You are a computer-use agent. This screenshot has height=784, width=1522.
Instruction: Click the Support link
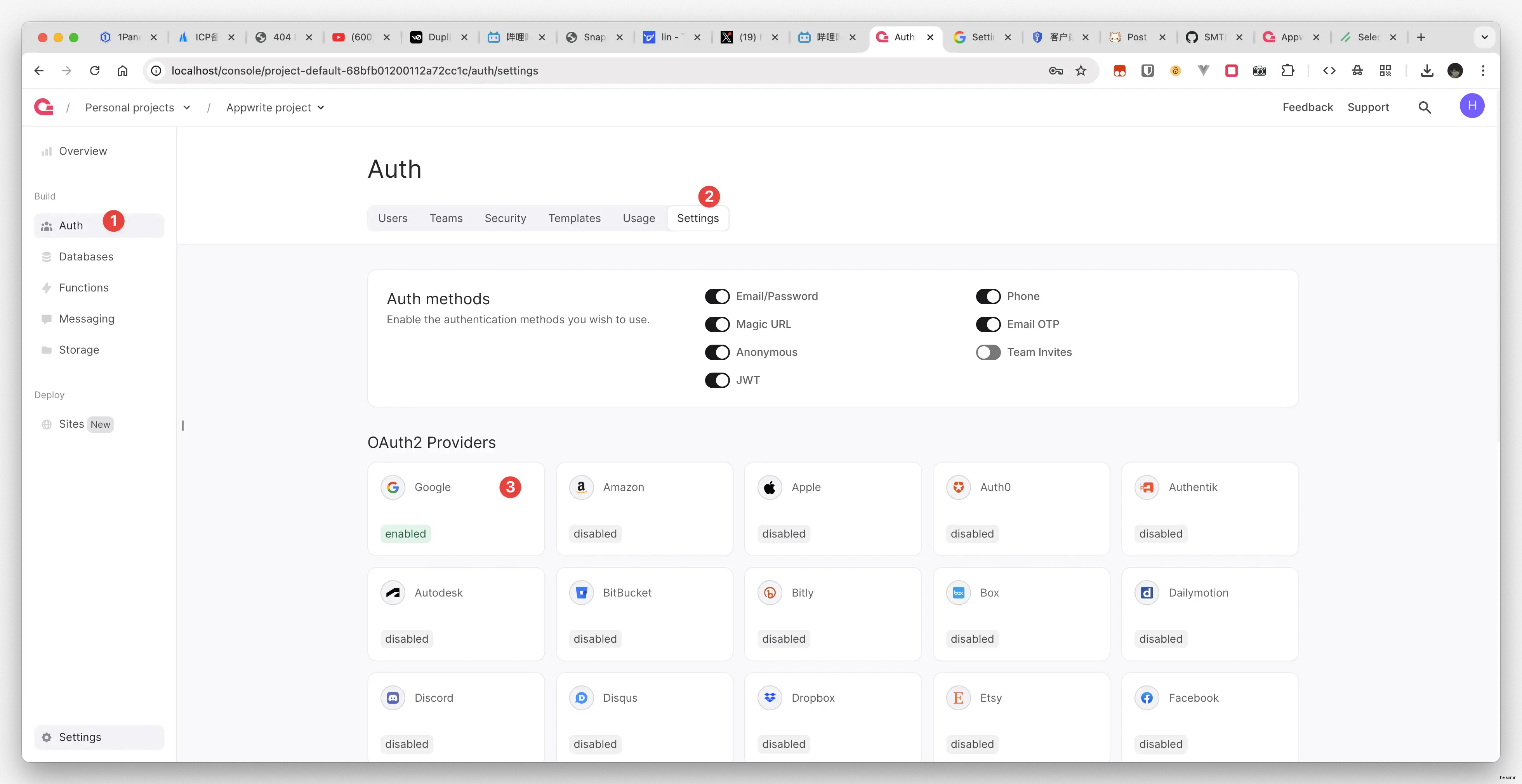click(x=1368, y=108)
